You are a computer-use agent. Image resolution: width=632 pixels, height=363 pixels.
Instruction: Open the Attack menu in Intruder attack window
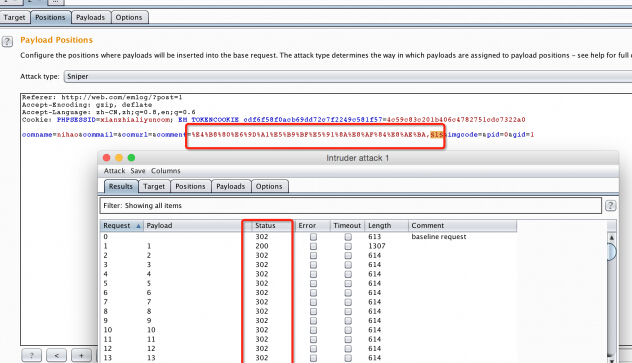click(114, 171)
